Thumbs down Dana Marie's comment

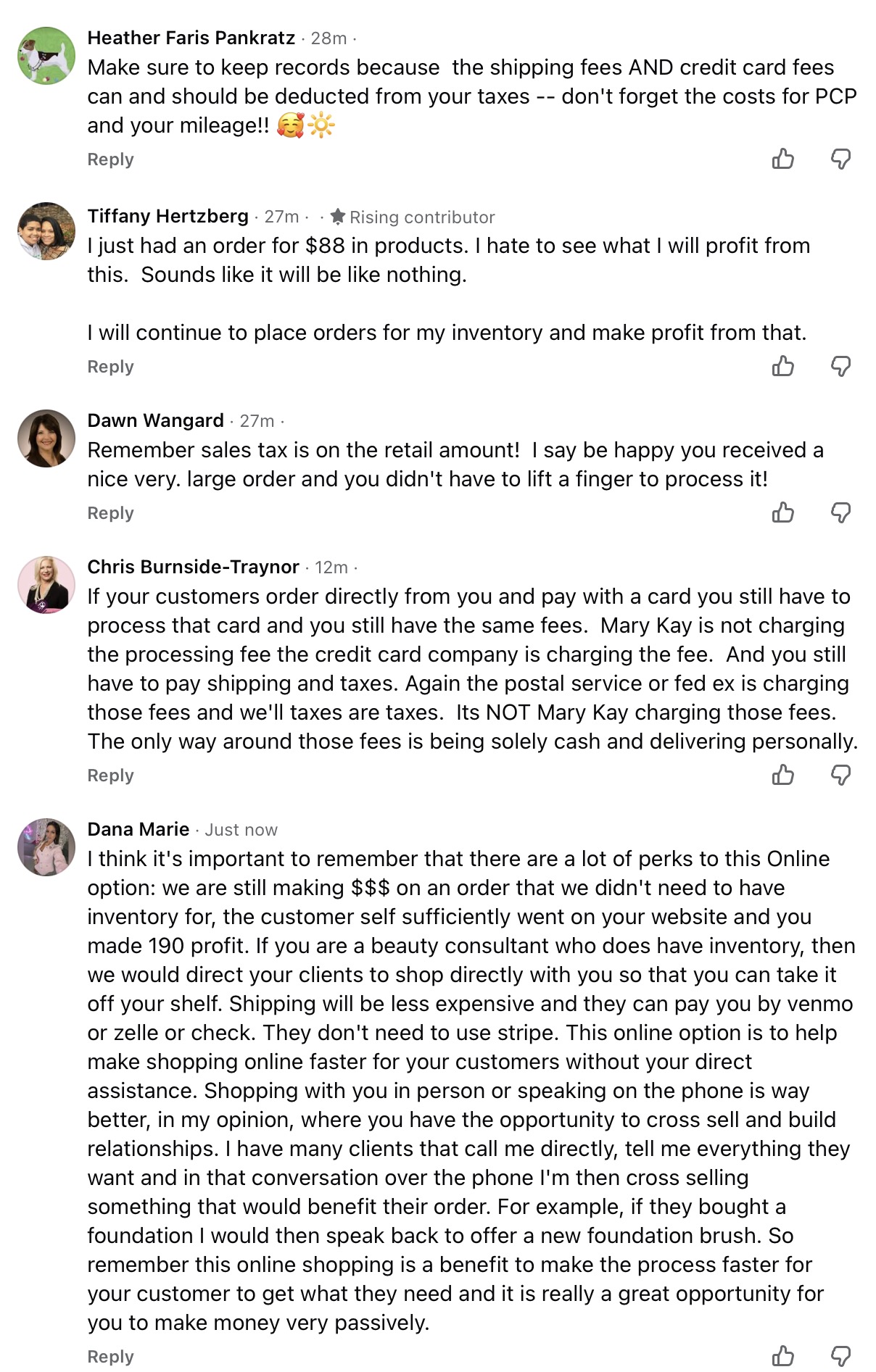pos(840,1355)
